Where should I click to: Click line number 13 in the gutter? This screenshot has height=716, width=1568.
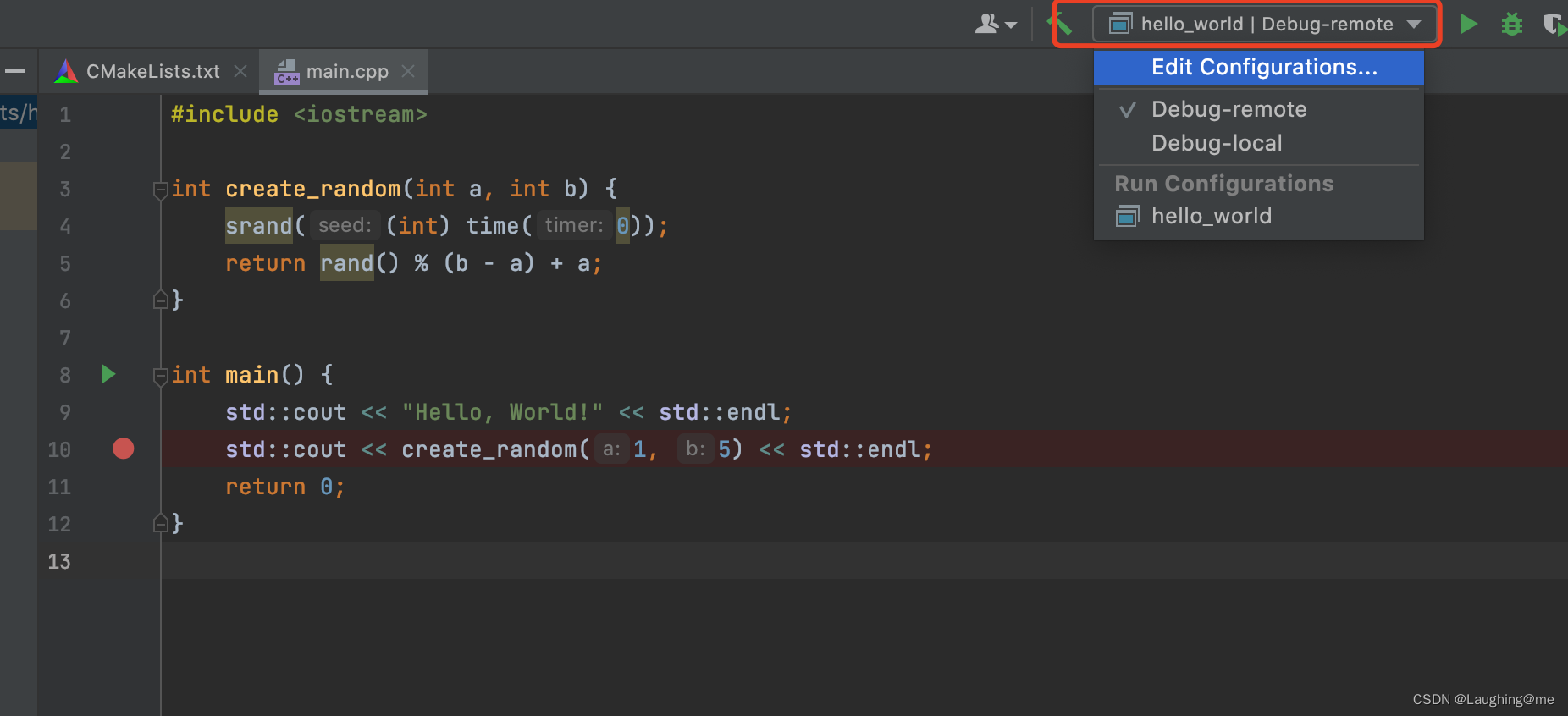pos(59,561)
